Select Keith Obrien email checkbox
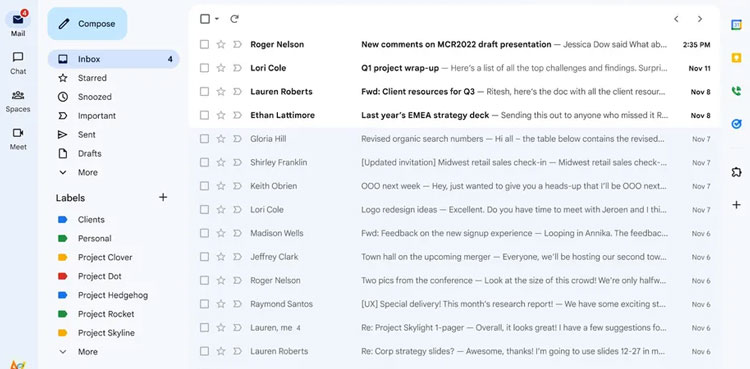This screenshot has width=750, height=369. [x=204, y=186]
